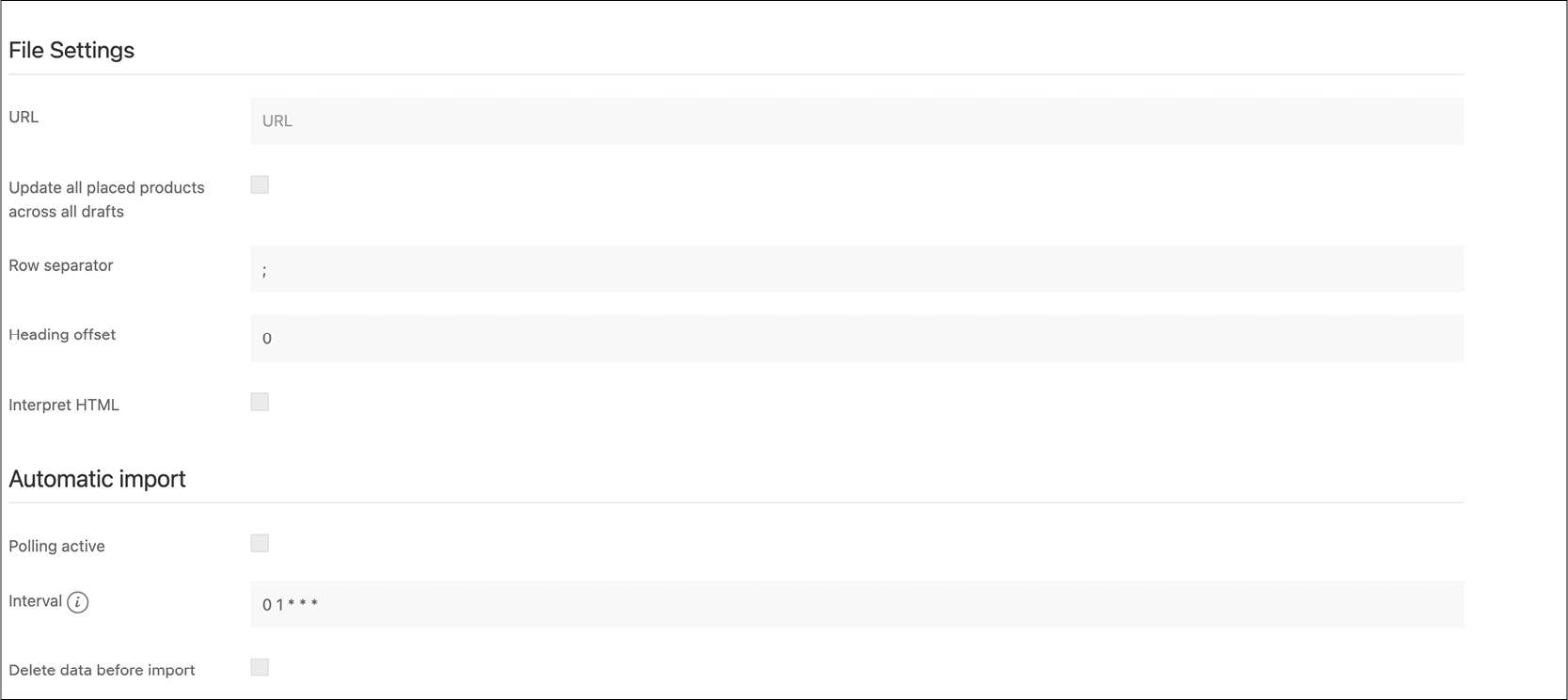Screen dimensions: 1568x700
Task: Toggle the Interpret HTML checkbox
Action: pyautogui.click(x=260, y=402)
